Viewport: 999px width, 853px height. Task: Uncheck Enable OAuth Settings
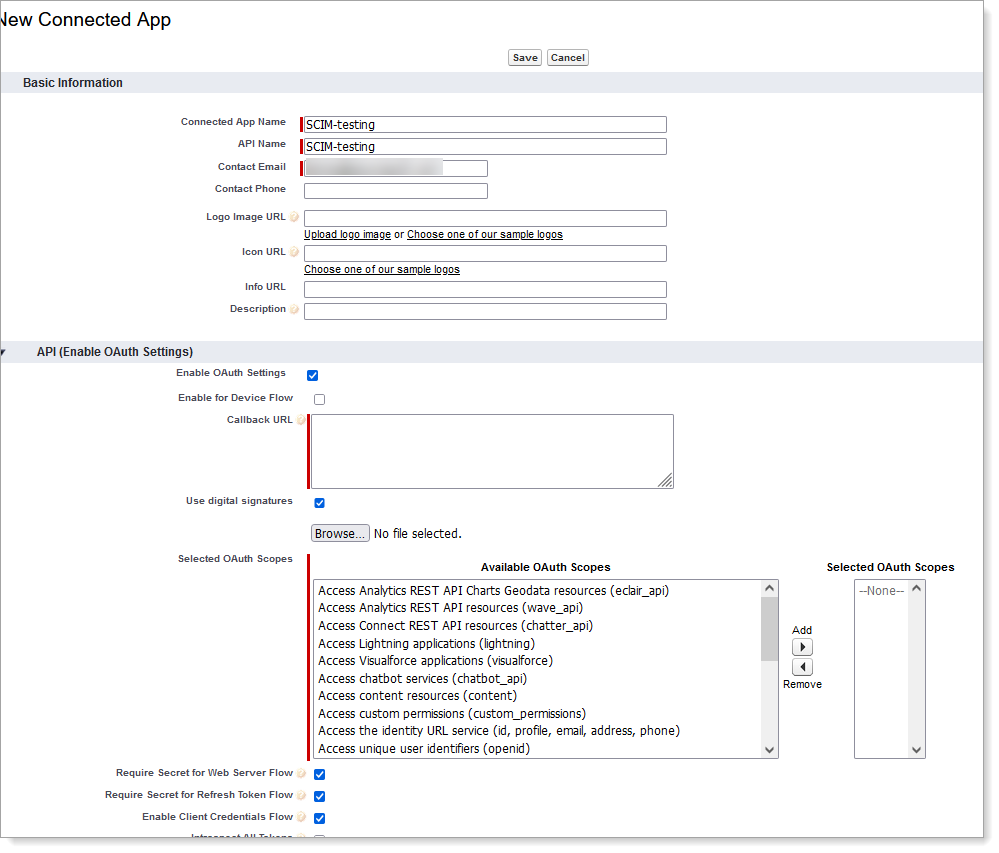[x=312, y=375]
